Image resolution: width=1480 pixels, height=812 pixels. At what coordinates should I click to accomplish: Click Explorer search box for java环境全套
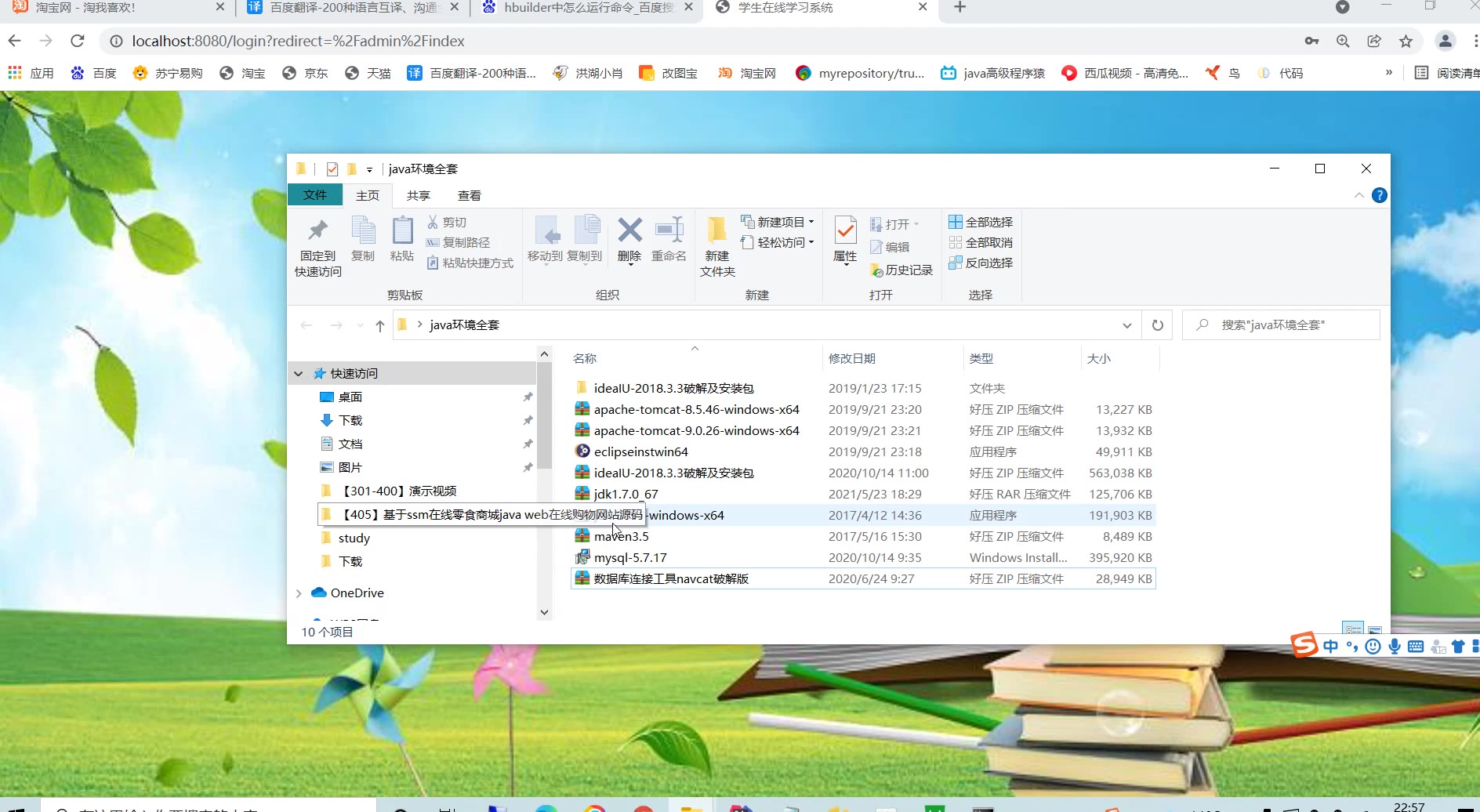click(x=1281, y=325)
